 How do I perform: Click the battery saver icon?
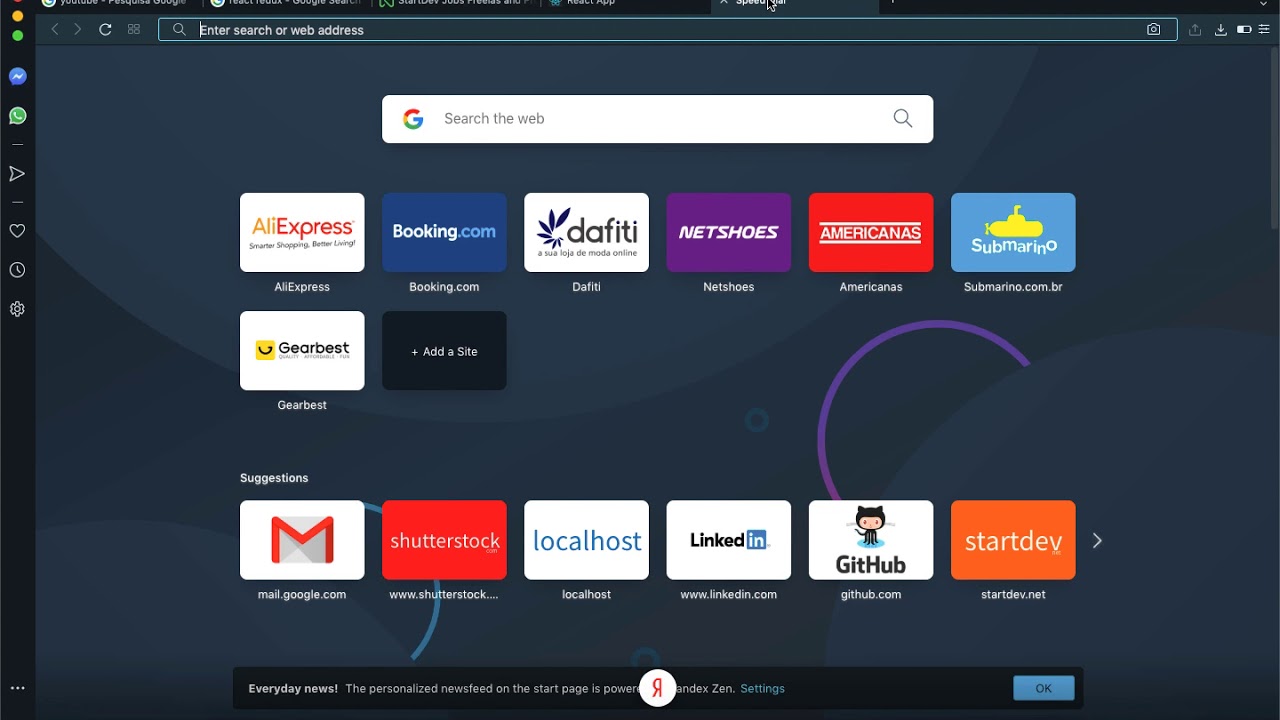pyautogui.click(x=1244, y=30)
